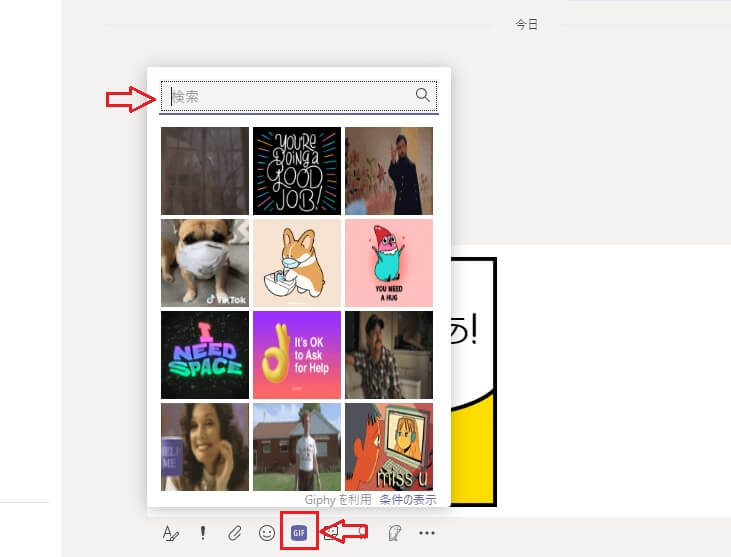Choose the I Need Space GIF

205,355
